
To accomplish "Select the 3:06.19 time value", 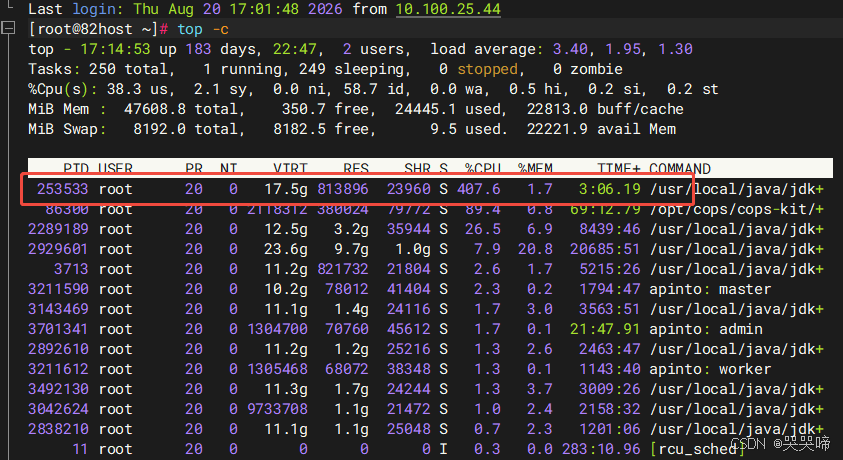I will (610, 189).
